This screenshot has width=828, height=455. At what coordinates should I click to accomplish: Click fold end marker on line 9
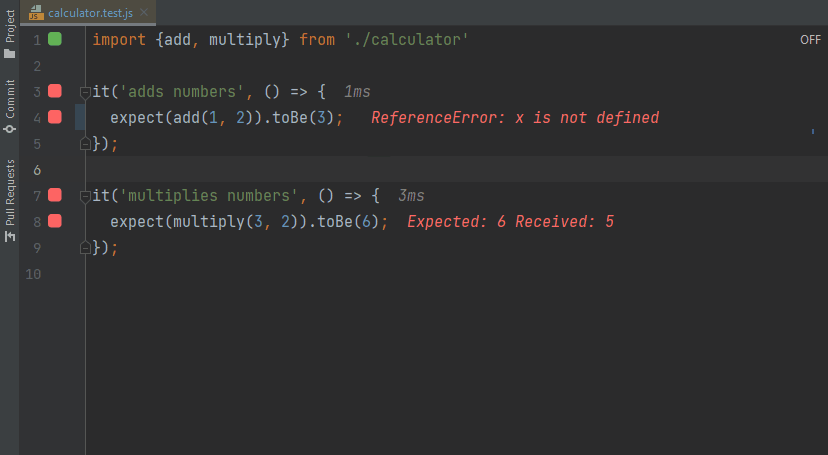point(85,247)
